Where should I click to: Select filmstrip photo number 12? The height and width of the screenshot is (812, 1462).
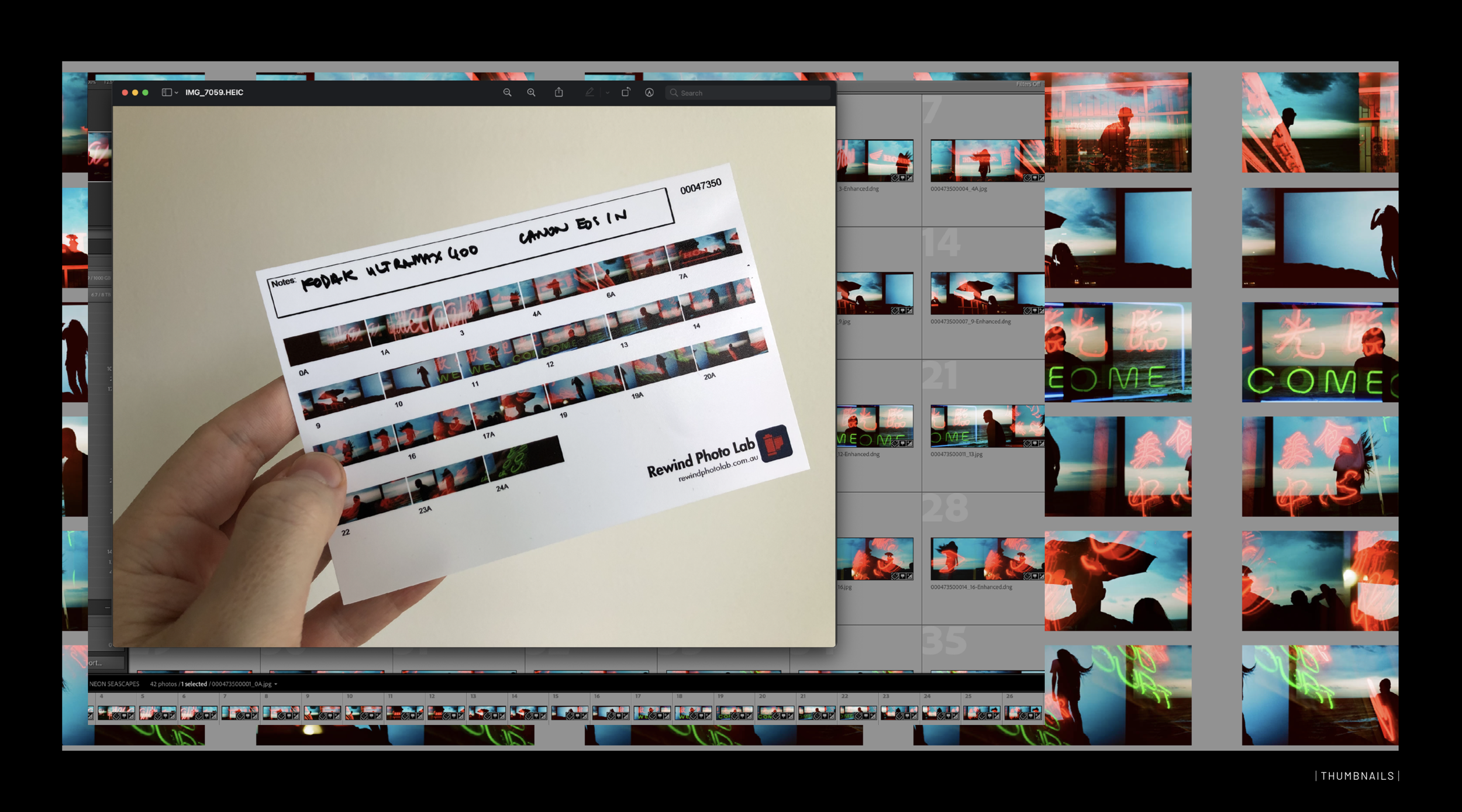coord(446,713)
